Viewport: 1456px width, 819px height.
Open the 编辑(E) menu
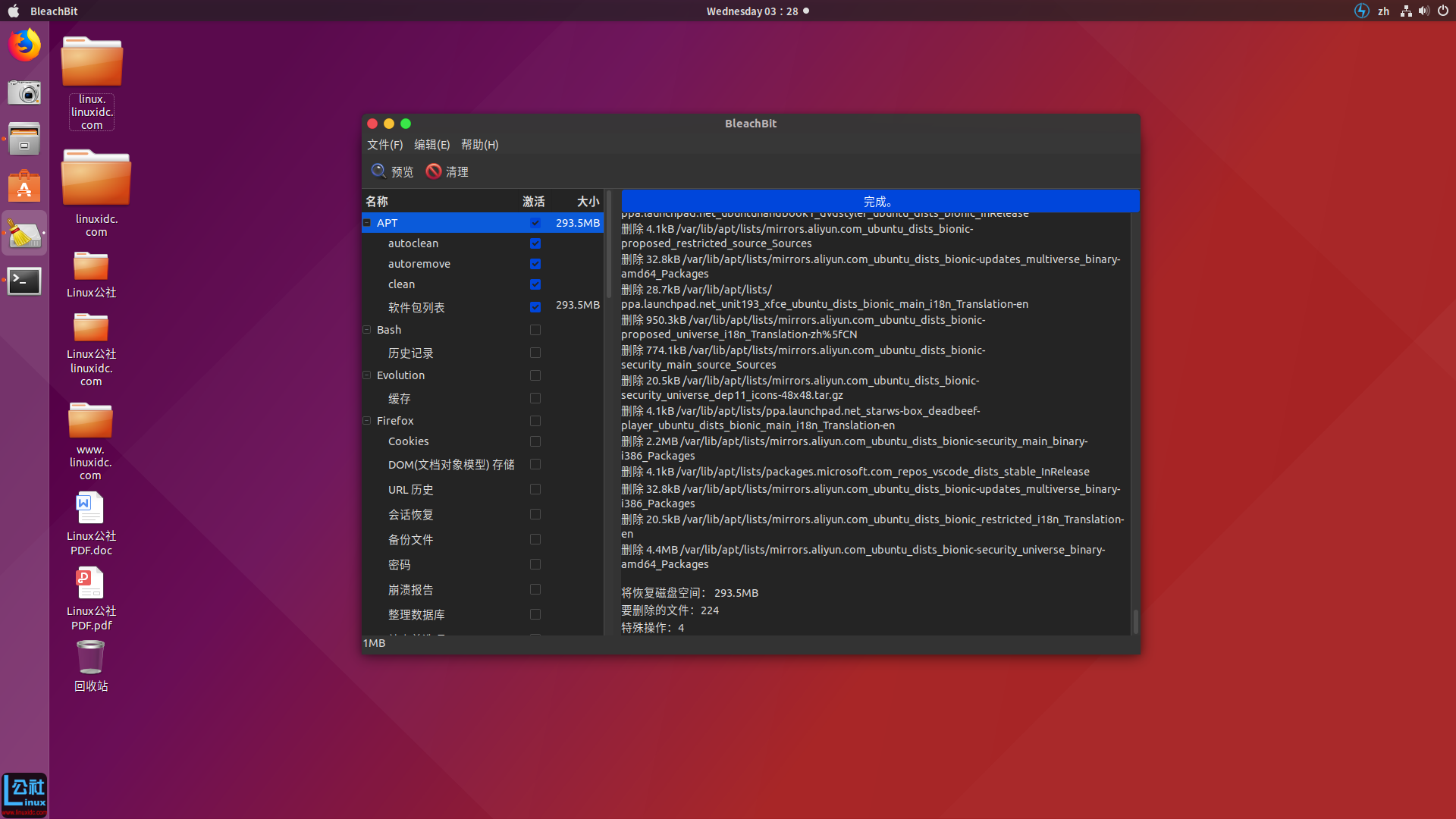coord(431,145)
